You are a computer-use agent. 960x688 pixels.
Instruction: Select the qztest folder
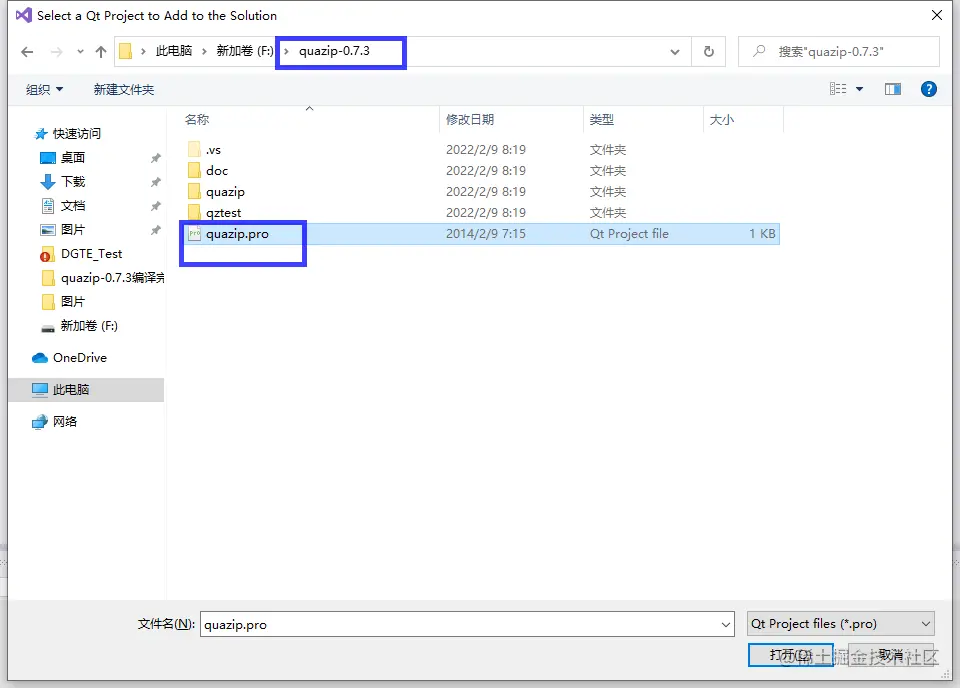tap(223, 212)
